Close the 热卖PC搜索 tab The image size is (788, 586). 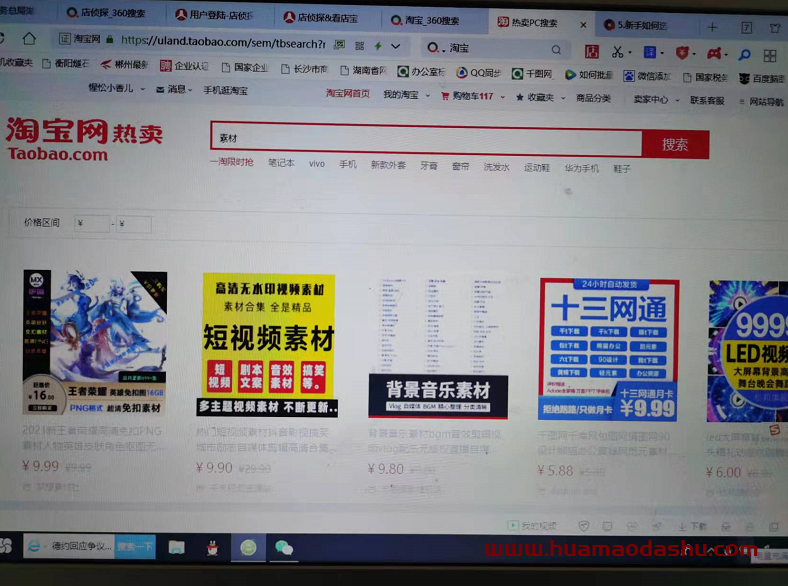click(x=583, y=25)
